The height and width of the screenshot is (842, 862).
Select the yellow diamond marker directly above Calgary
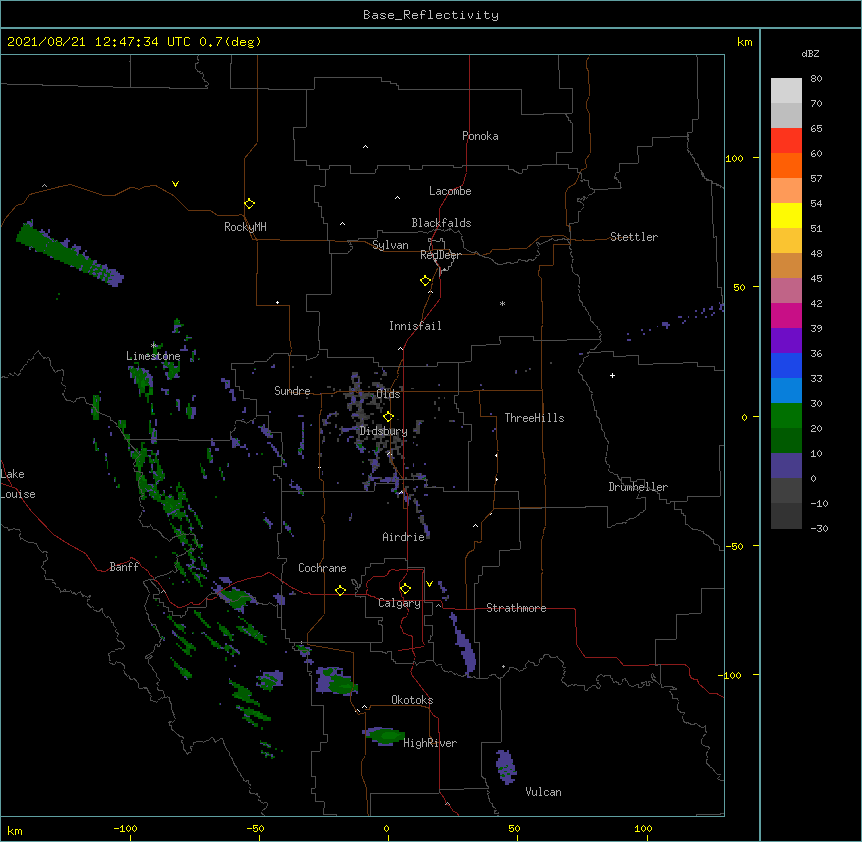[405, 589]
